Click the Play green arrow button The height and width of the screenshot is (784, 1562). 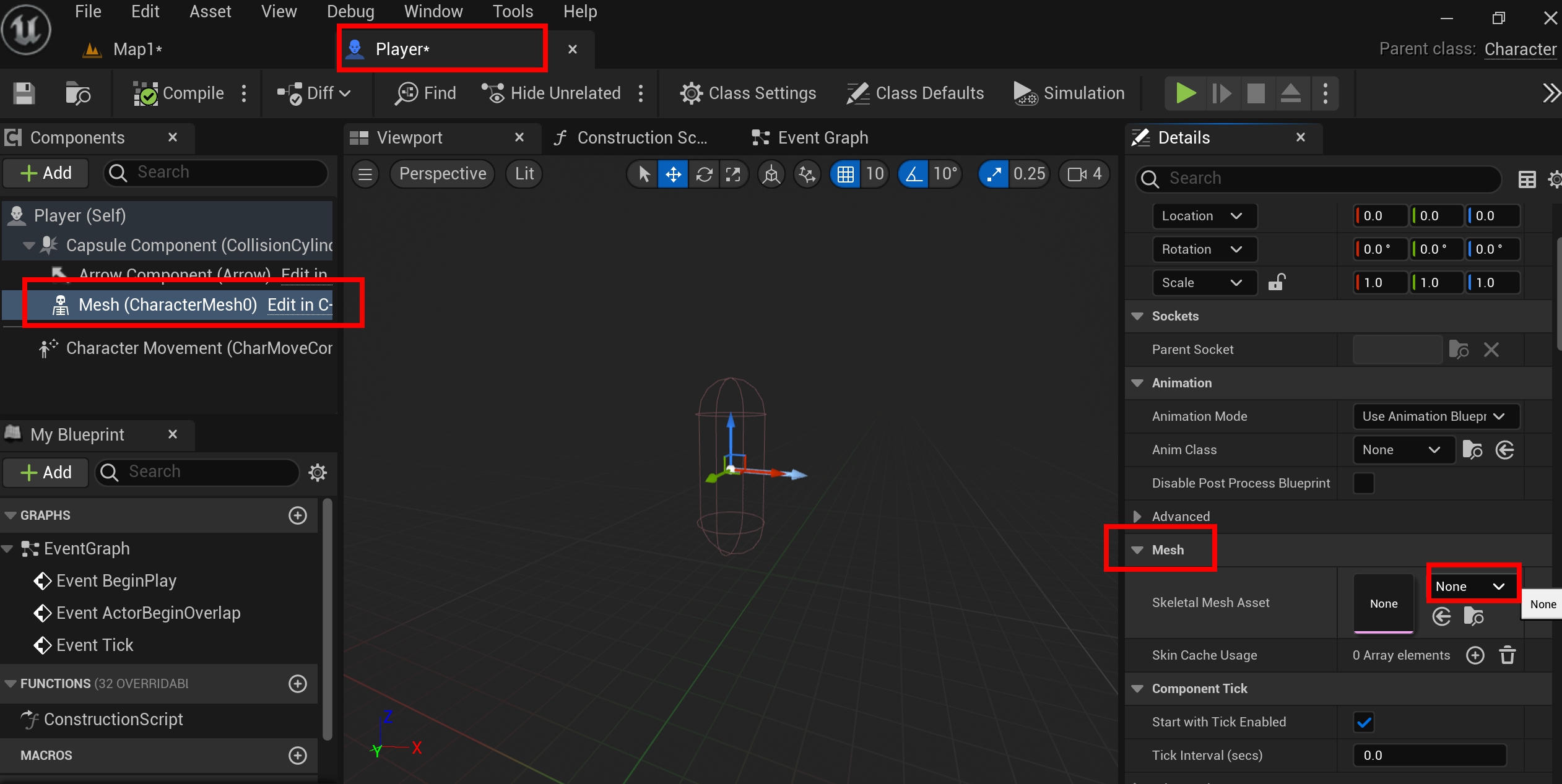pos(1185,93)
